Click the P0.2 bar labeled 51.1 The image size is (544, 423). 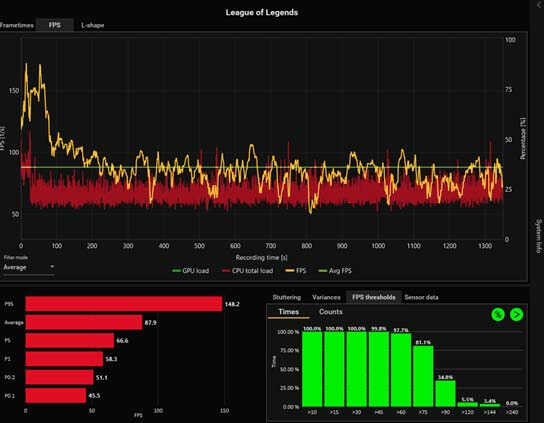59,377
